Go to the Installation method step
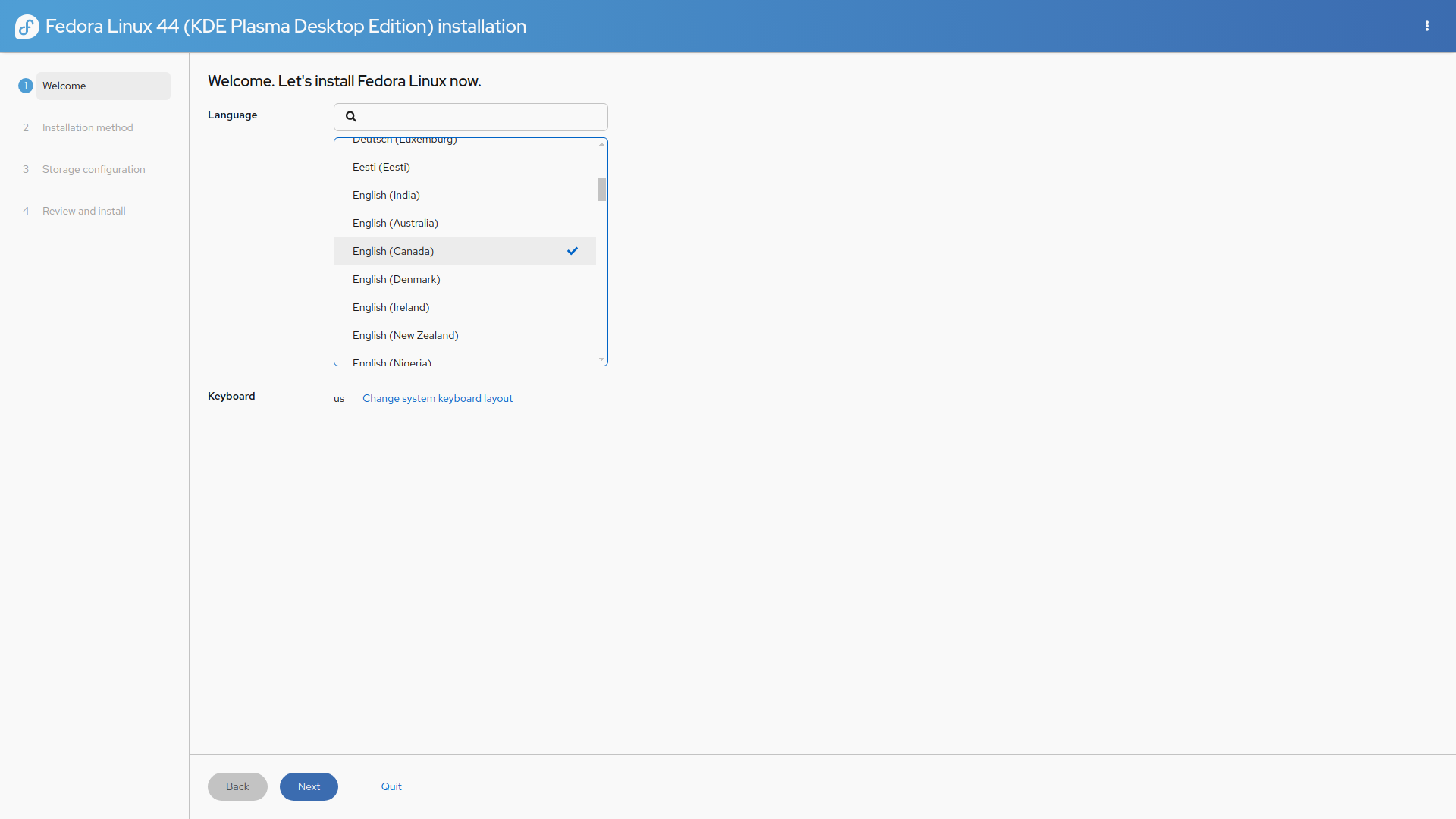The width and height of the screenshot is (1456, 819). 87,127
